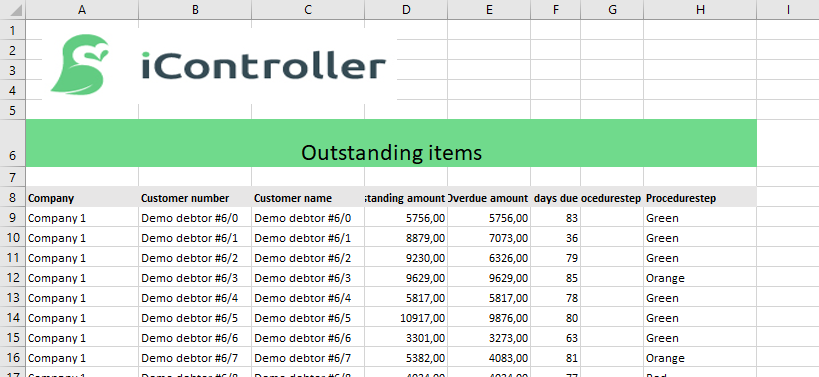The height and width of the screenshot is (377, 819).
Task: Select customer number 'Demo debtor #6/2'
Action: point(195,257)
